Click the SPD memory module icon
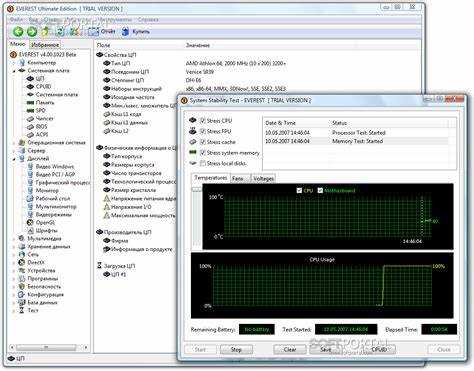The image size is (474, 371). coord(30,110)
